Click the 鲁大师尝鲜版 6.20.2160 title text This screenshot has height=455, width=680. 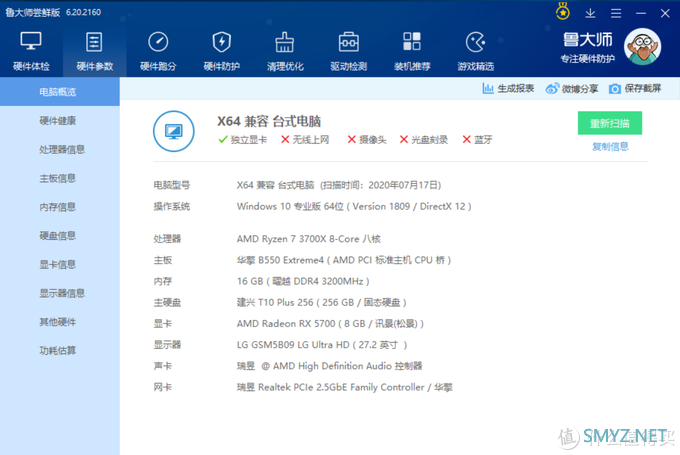53,12
